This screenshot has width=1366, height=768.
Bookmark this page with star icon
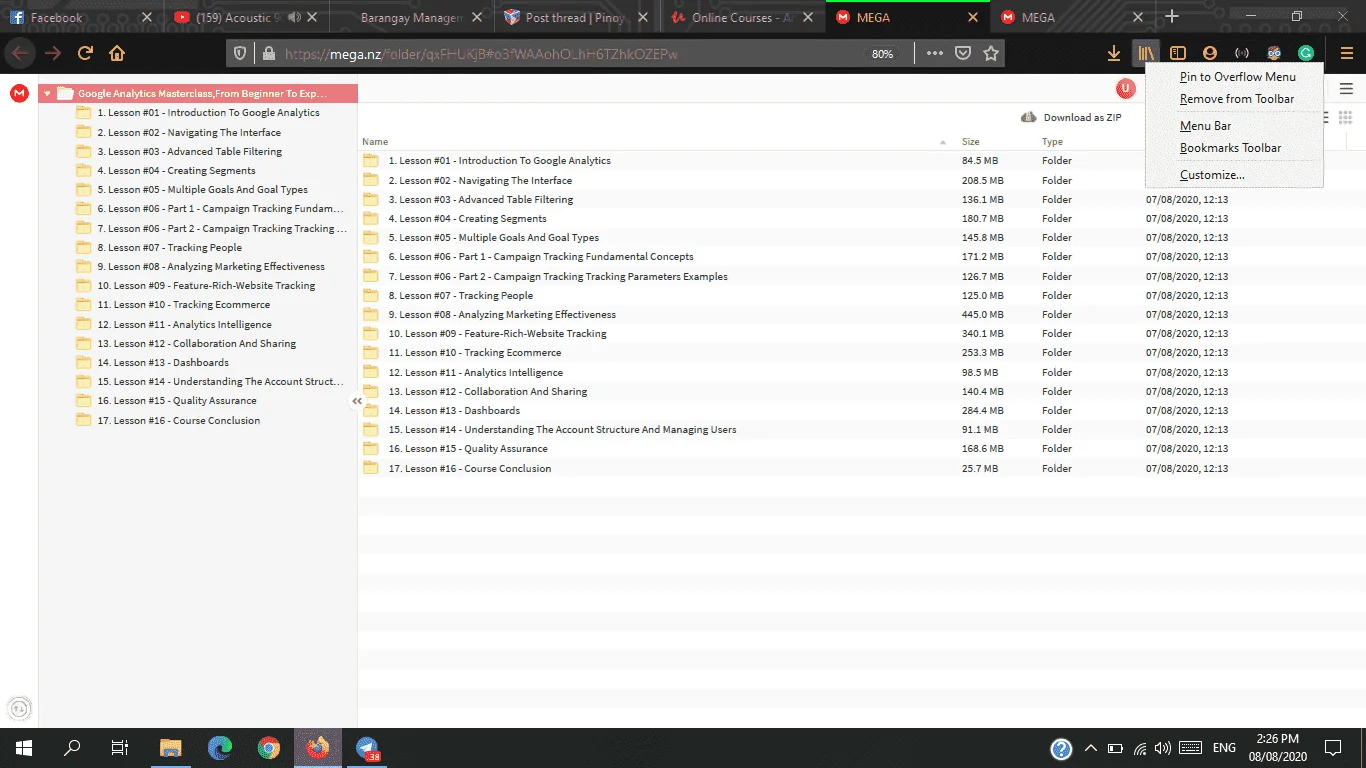click(991, 53)
